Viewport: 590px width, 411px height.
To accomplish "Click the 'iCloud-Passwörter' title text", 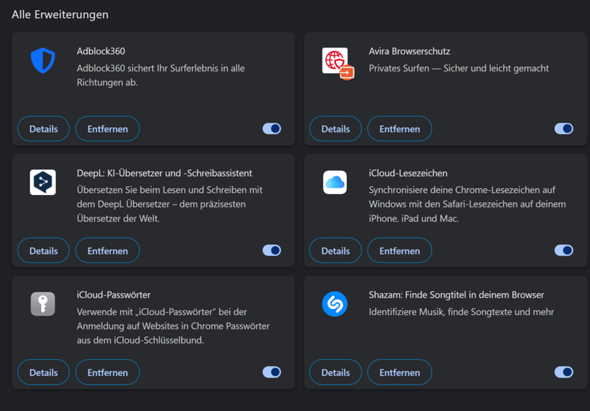I will click(114, 295).
